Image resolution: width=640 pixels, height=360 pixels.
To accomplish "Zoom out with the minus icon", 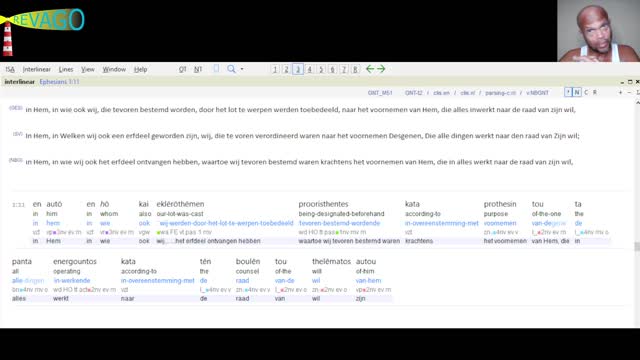I will tap(629, 93).
